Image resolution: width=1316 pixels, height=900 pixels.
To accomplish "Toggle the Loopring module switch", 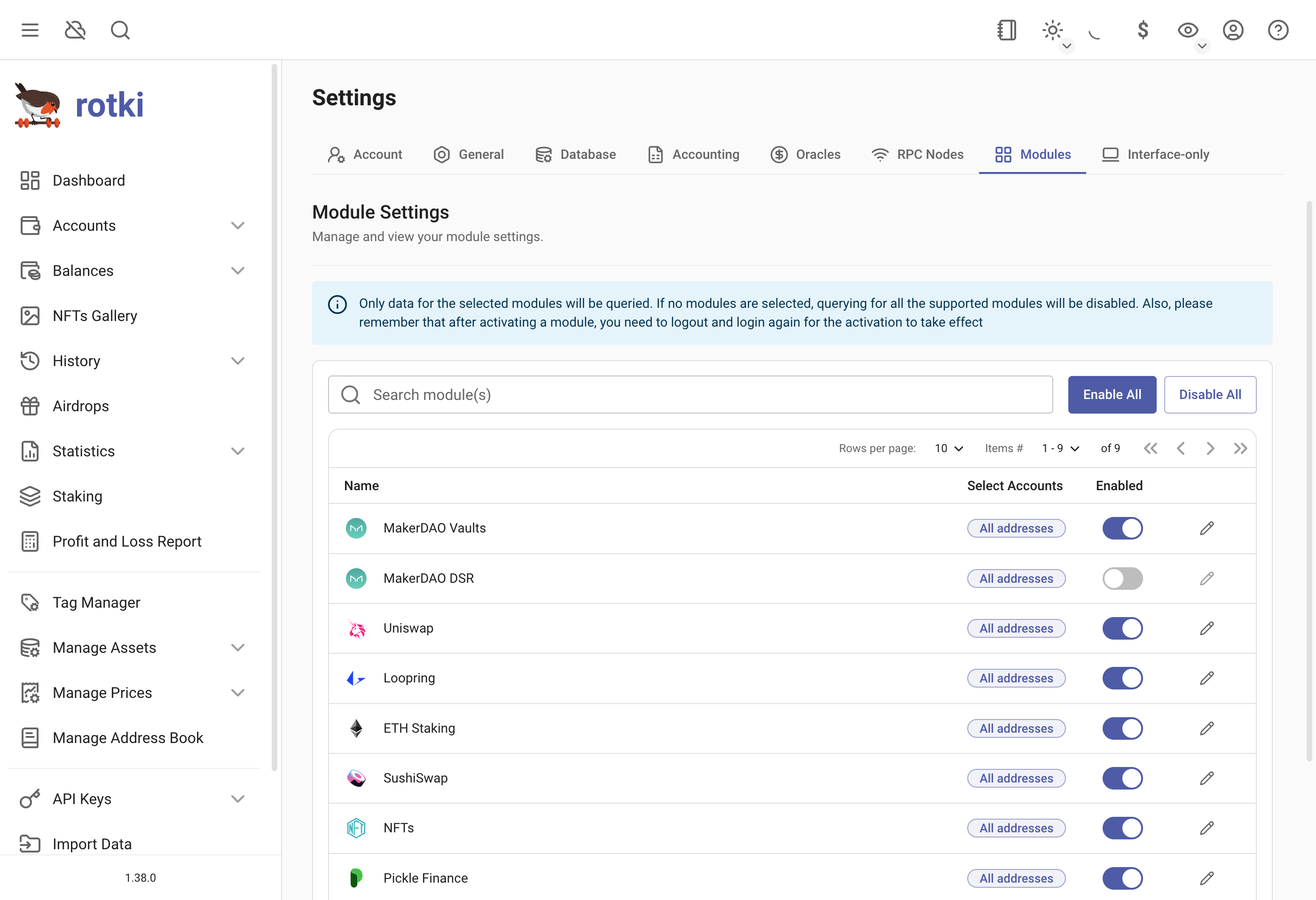I will click(1122, 678).
